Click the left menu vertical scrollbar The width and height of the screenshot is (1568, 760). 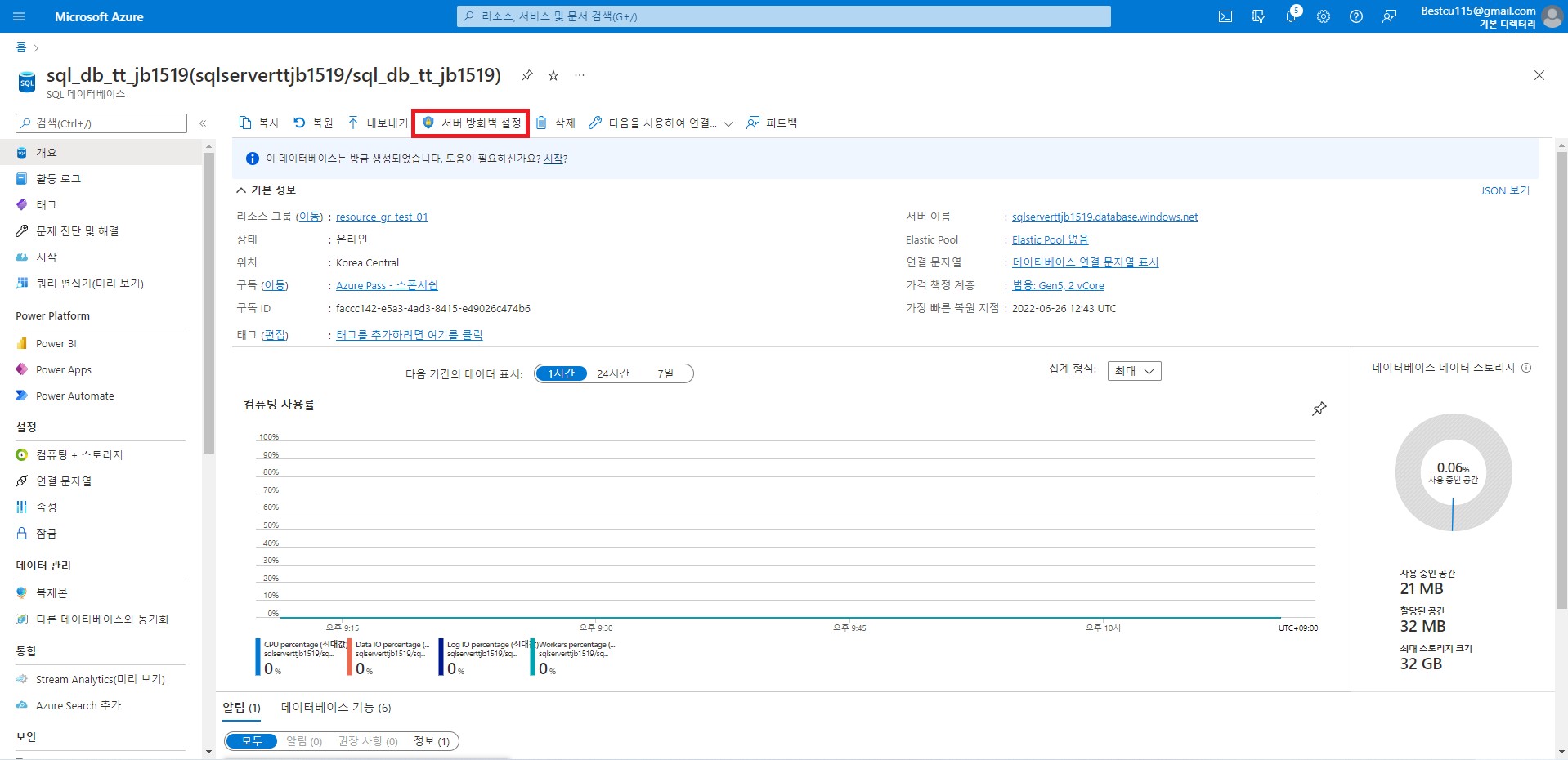click(x=208, y=302)
